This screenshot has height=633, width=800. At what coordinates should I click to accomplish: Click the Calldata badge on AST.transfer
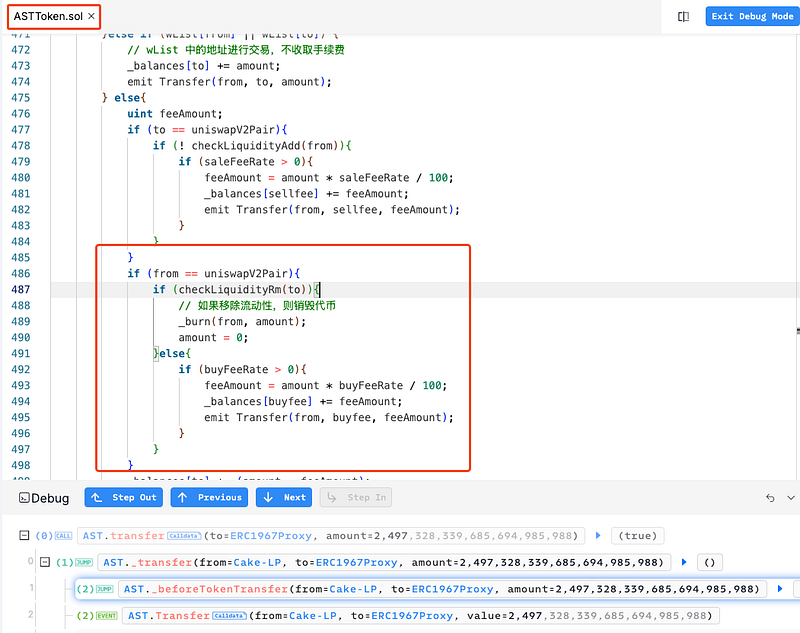(x=183, y=536)
